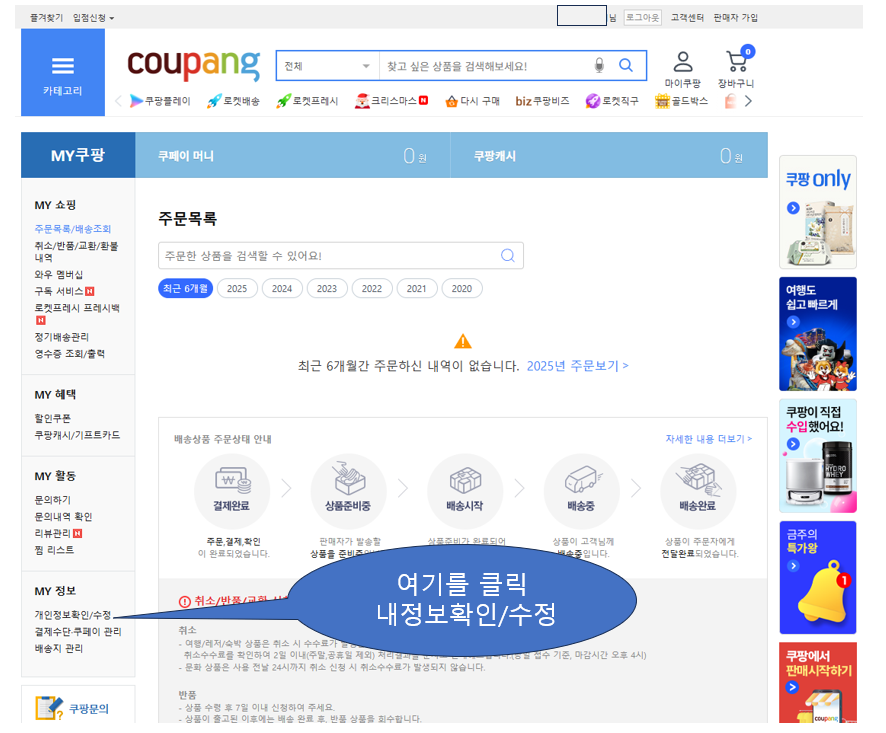Select the 2022 year filter

pos(372,289)
